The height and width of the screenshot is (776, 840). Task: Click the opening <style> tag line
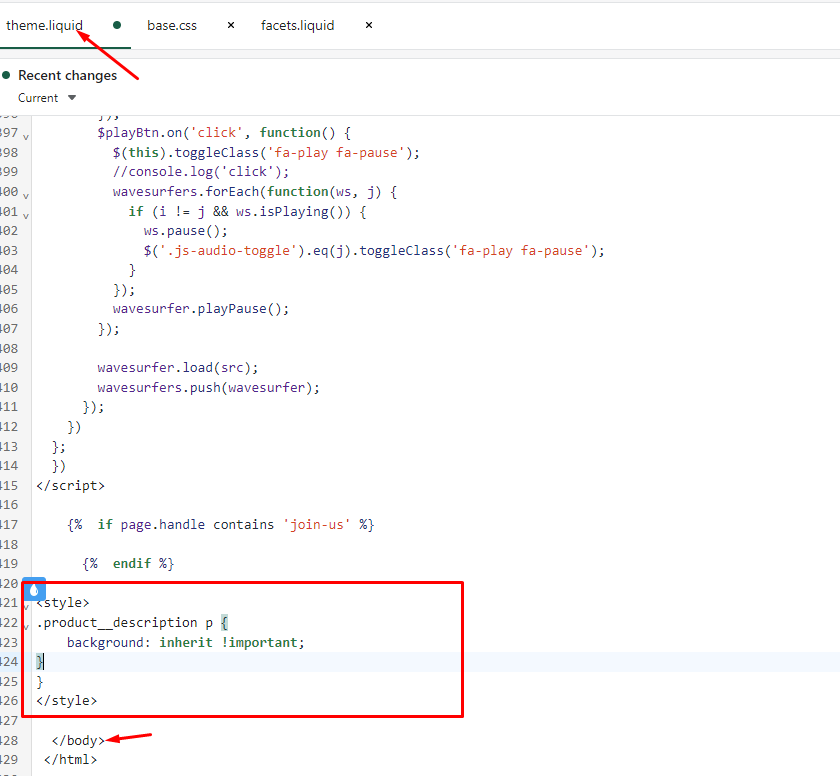point(63,602)
